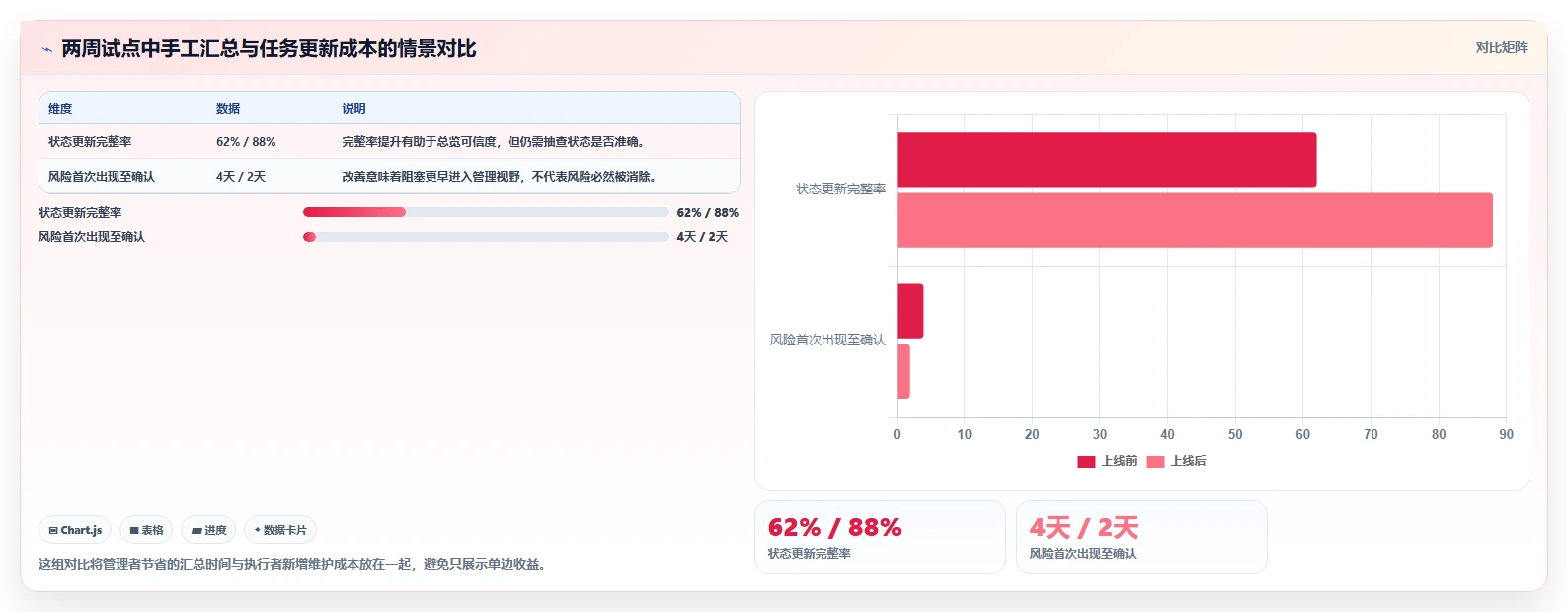Click the chart y-axis label 风险首次出现至确认
1568x612 pixels.
(827, 340)
